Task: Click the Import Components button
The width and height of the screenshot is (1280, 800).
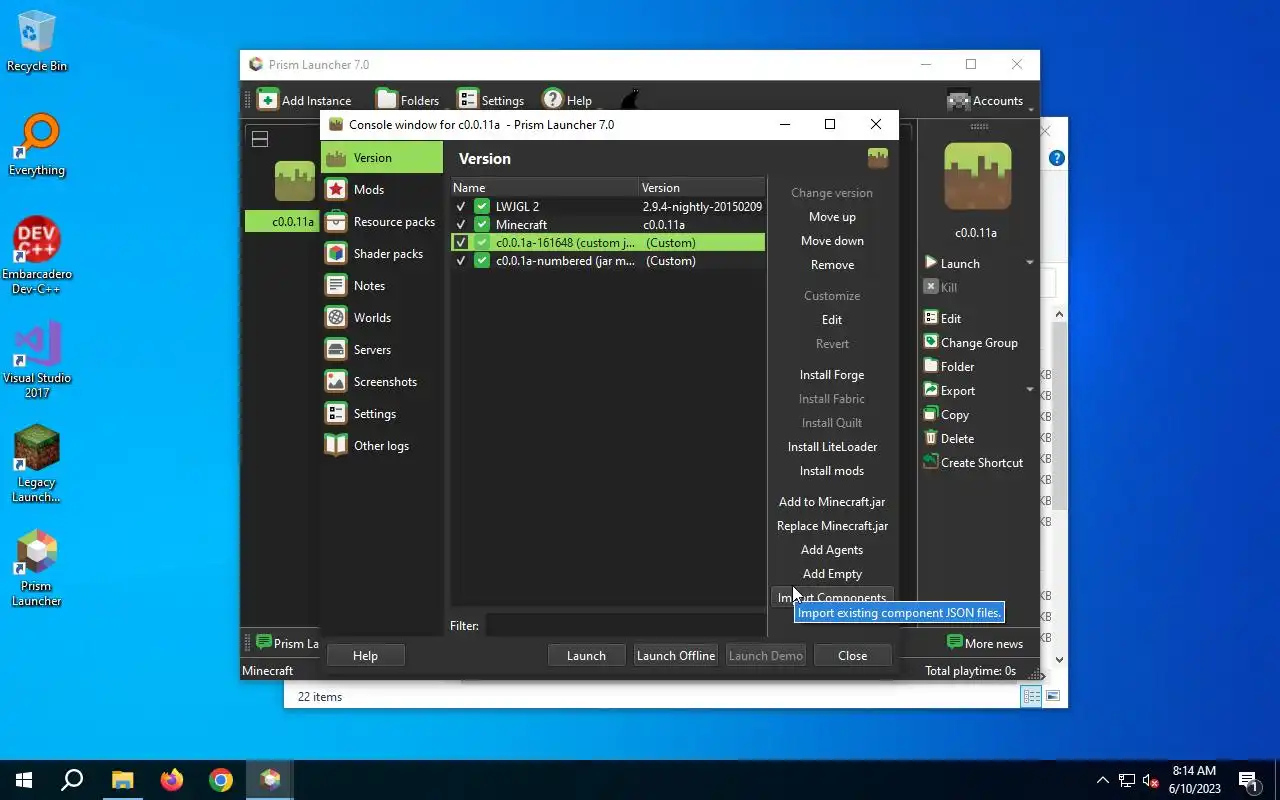Action: (832, 597)
